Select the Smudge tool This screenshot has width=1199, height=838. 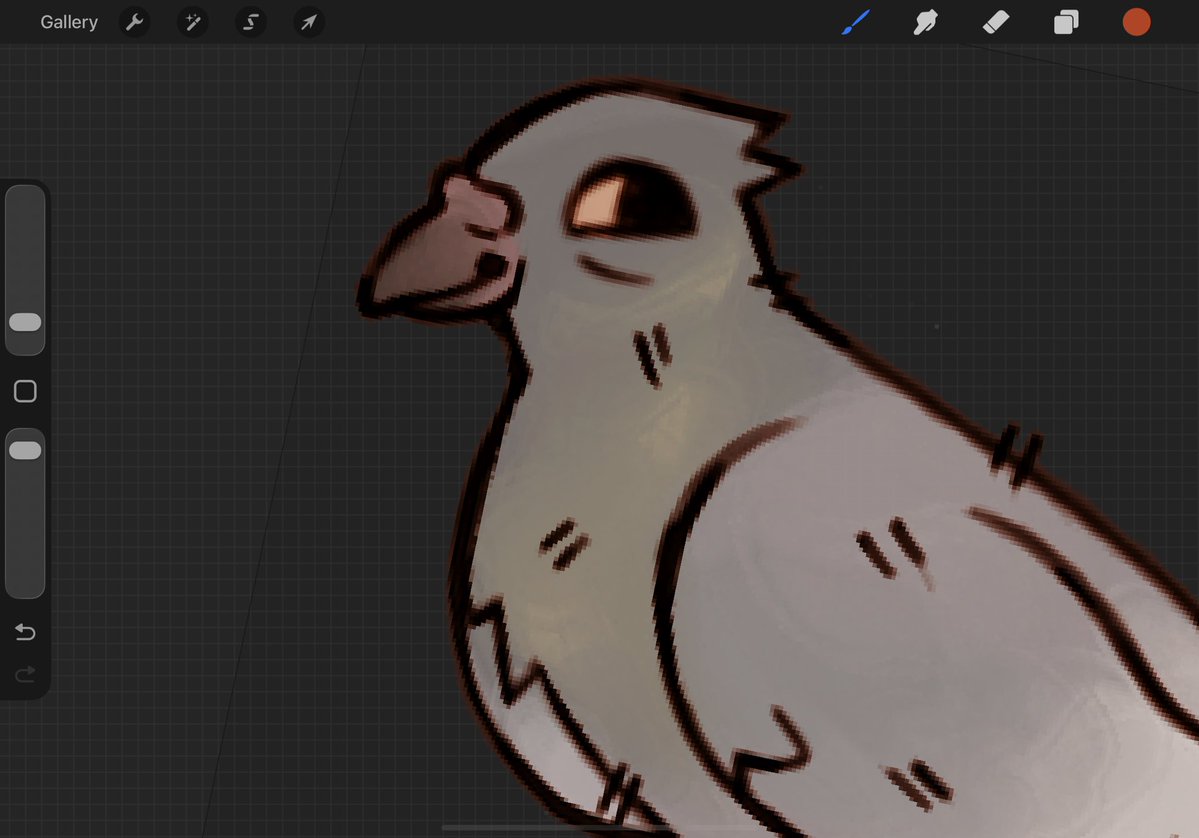click(925, 22)
